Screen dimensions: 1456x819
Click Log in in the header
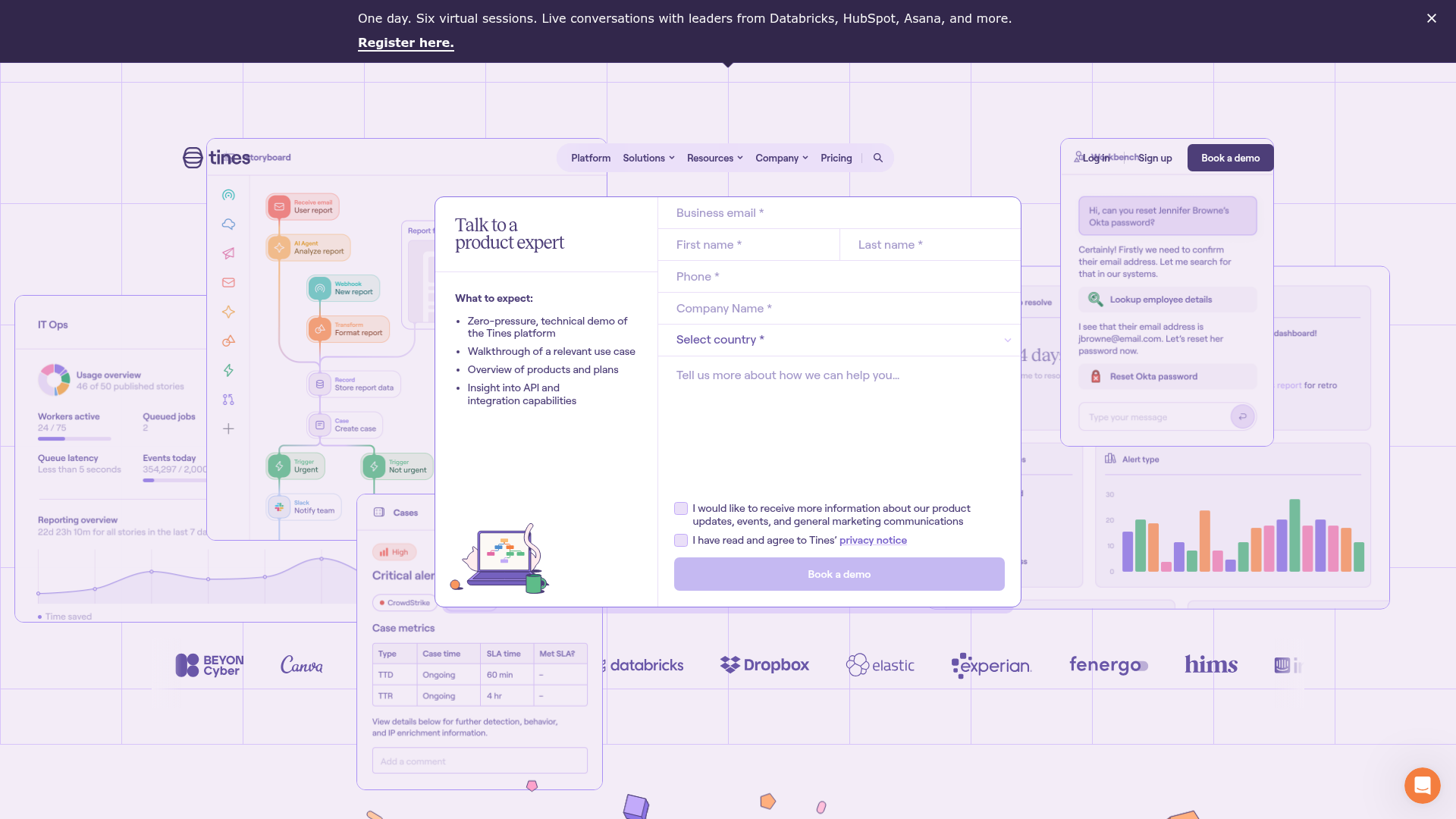pyautogui.click(x=1097, y=158)
